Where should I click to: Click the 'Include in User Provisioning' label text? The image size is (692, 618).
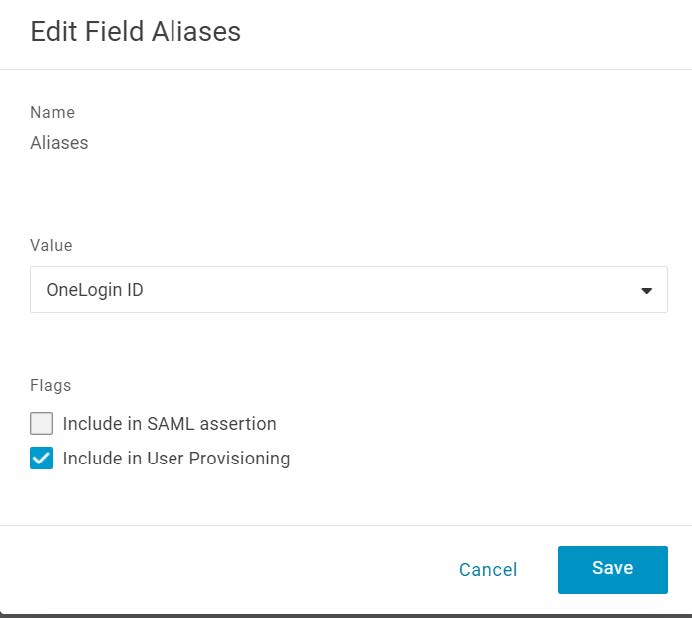coord(176,458)
